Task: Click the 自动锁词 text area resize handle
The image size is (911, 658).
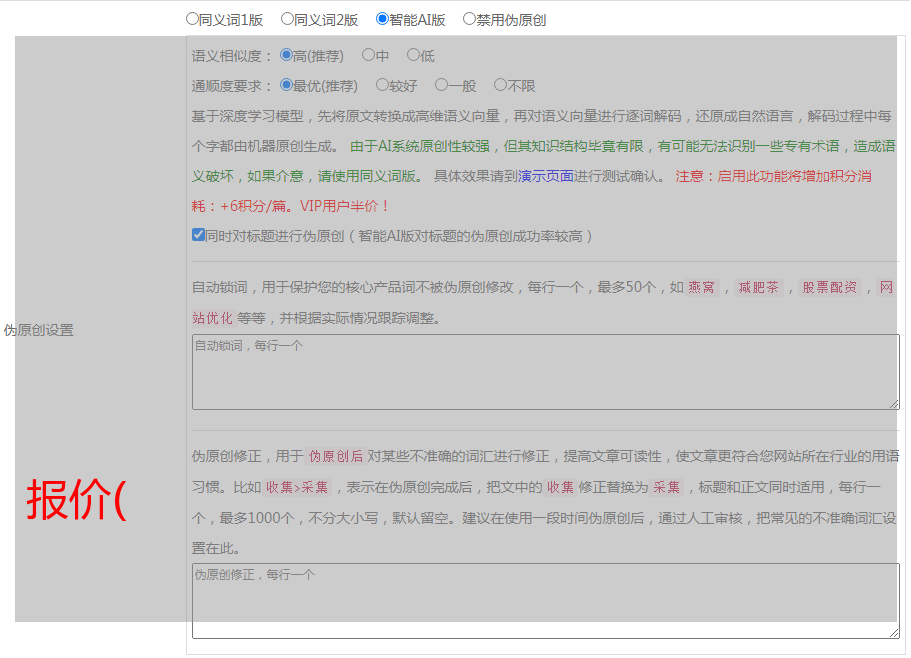Action: pos(894,404)
